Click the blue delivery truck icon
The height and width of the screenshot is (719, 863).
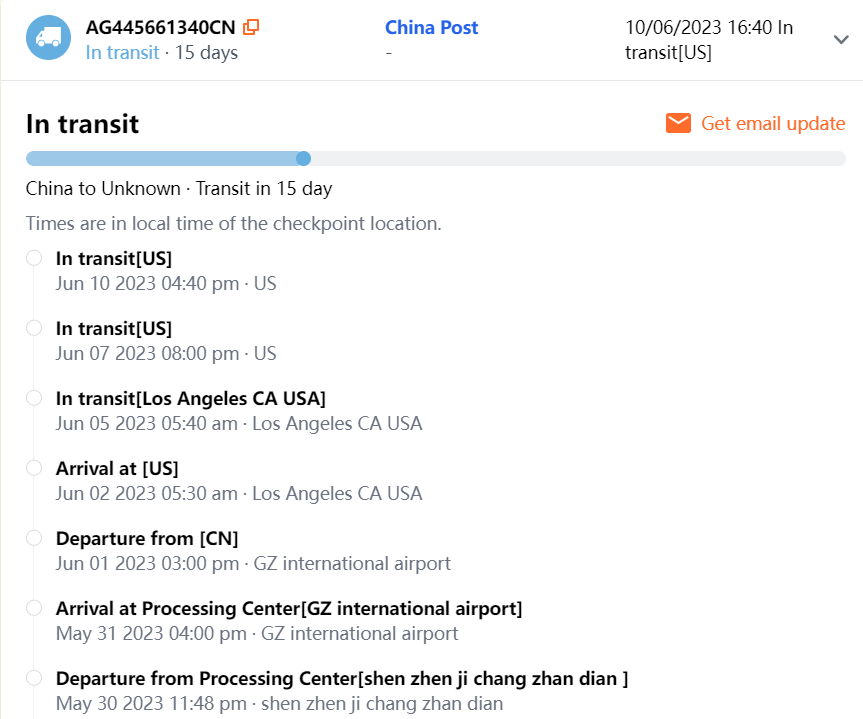[x=48, y=38]
